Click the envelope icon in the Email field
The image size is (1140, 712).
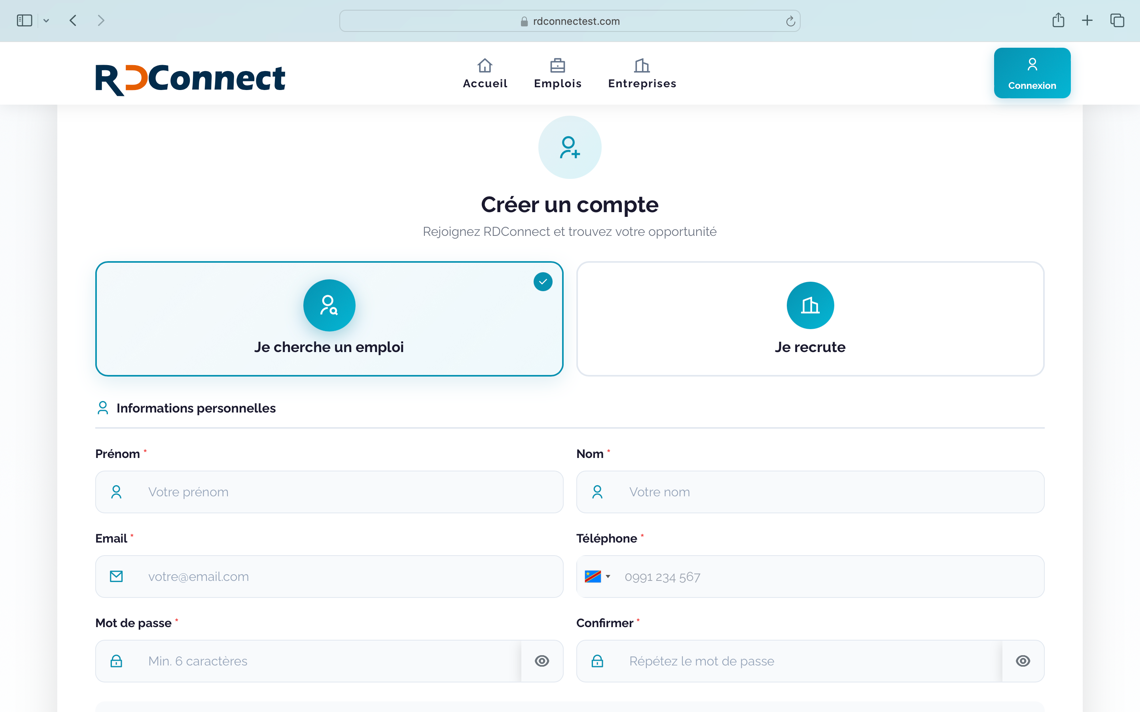pyautogui.click(x=114, y=576)
